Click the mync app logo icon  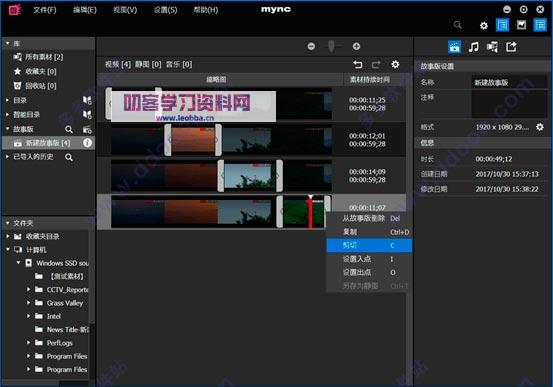(15, 10)
